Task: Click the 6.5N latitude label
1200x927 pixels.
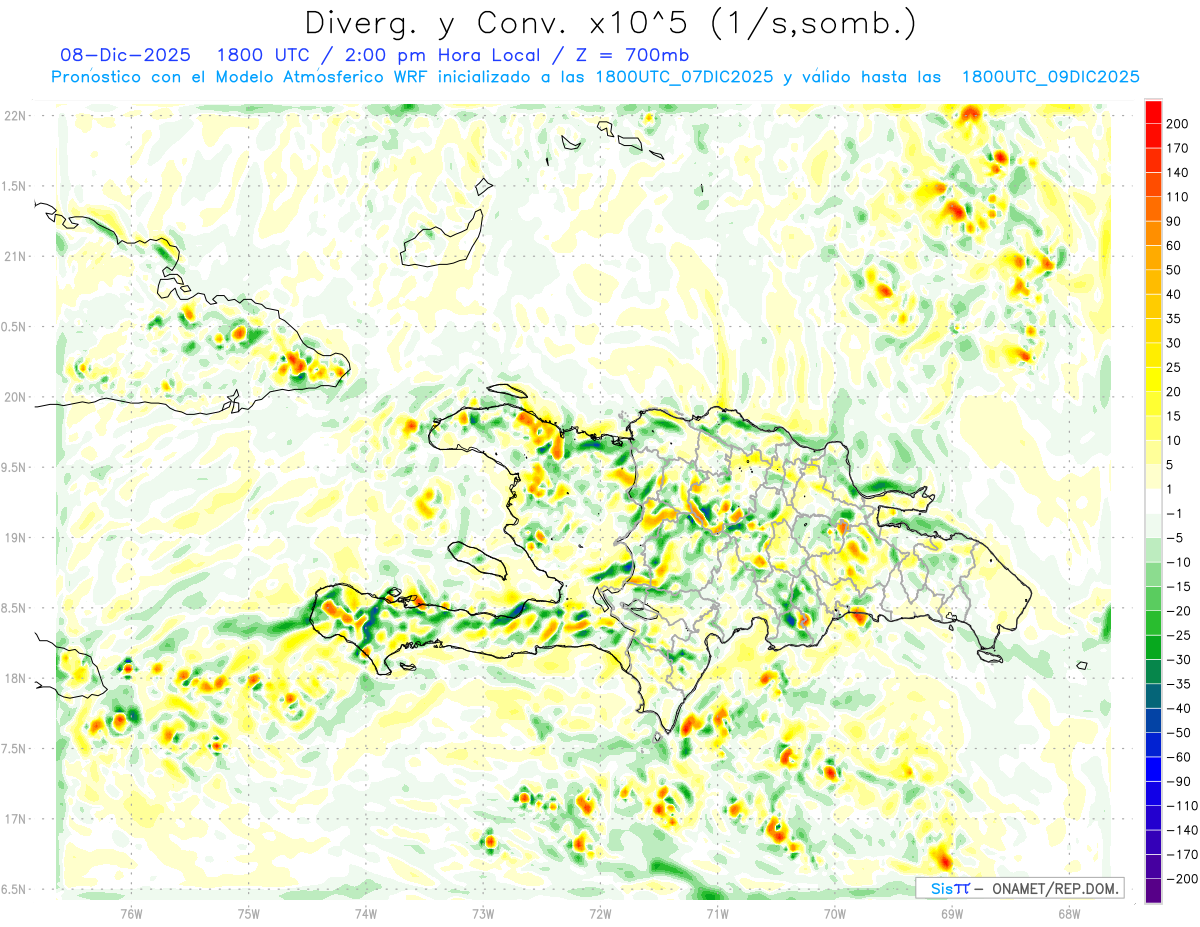Action: 14,889
